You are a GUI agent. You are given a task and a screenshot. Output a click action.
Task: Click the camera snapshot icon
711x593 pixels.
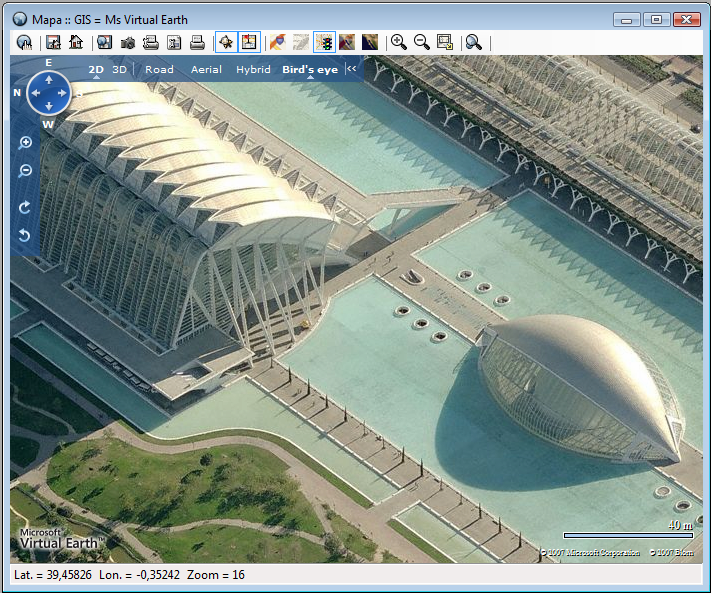tap(128, 42)
